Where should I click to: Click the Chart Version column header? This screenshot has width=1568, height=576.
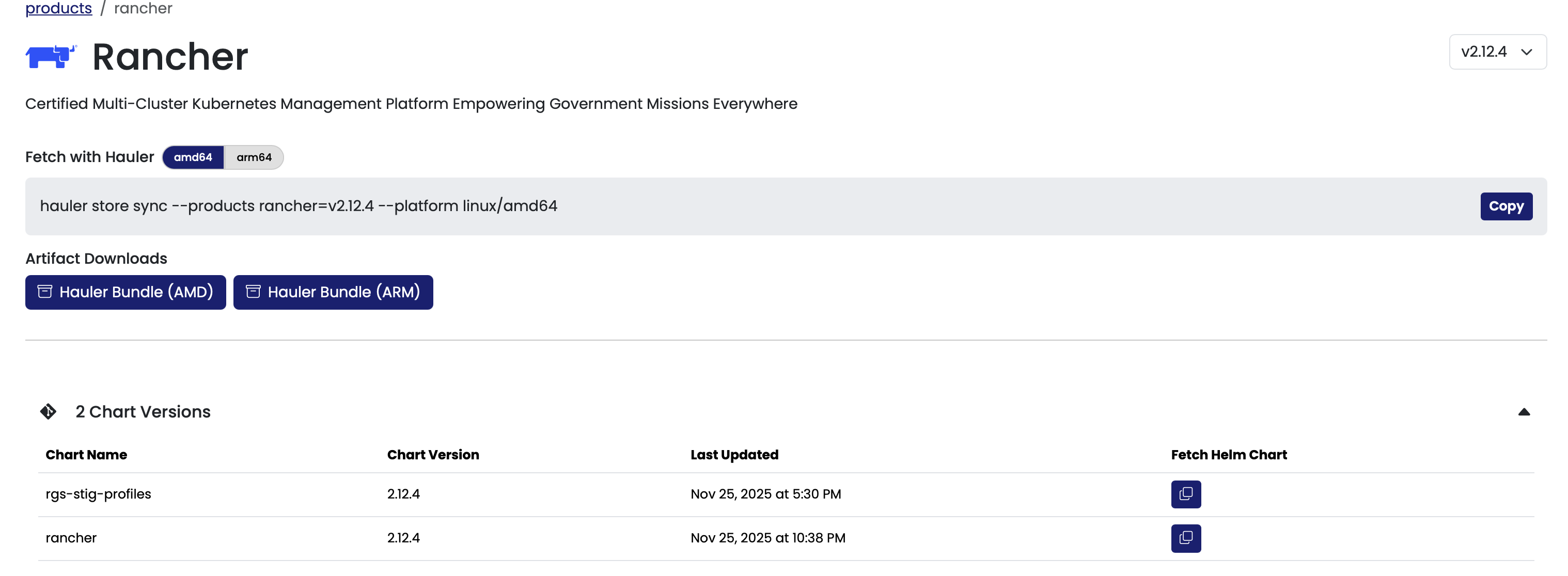[433, 454]
